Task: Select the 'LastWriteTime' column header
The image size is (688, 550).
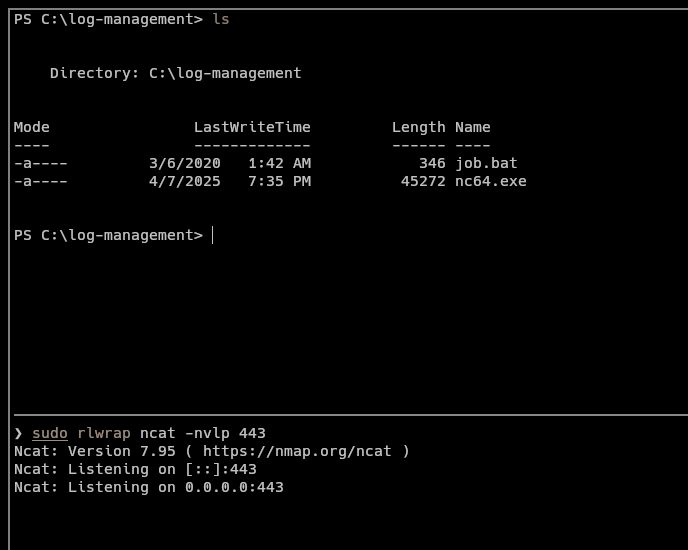Action: pos(252,127)
